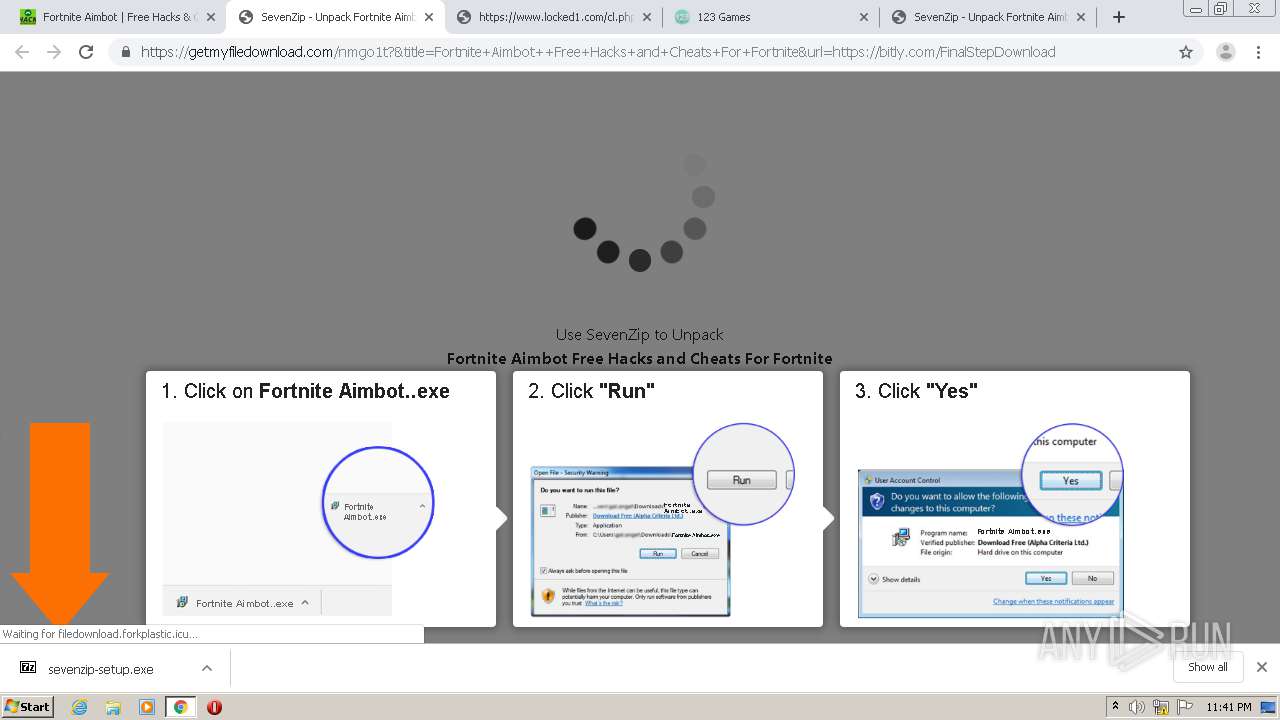Go back to the previous page
This screenshot has height=720, width=1280.
point(22,52)
